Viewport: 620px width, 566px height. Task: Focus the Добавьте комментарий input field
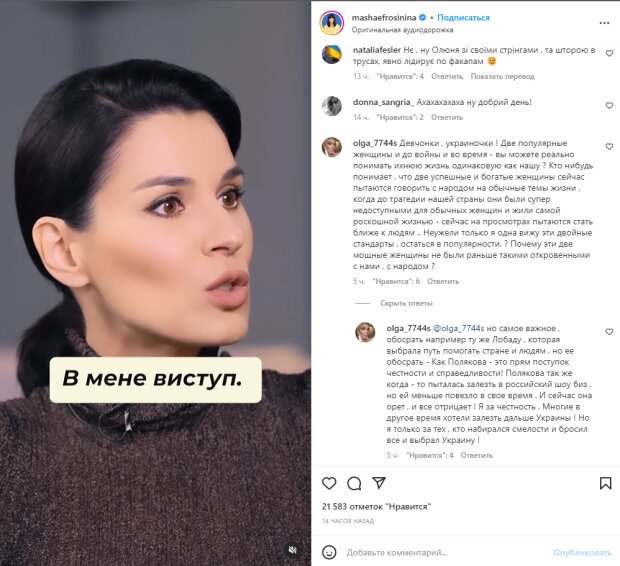click(x=445, y=553)
